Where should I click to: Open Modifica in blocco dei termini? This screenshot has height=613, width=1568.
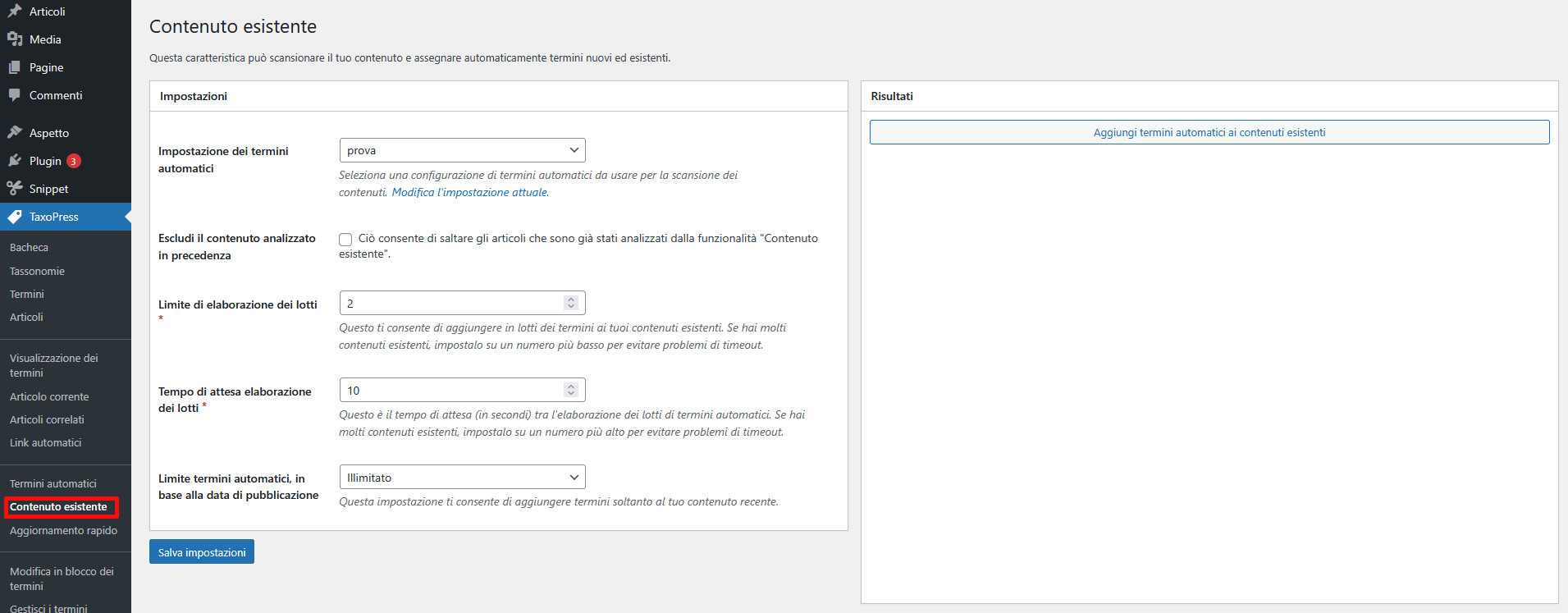point(62,579)
